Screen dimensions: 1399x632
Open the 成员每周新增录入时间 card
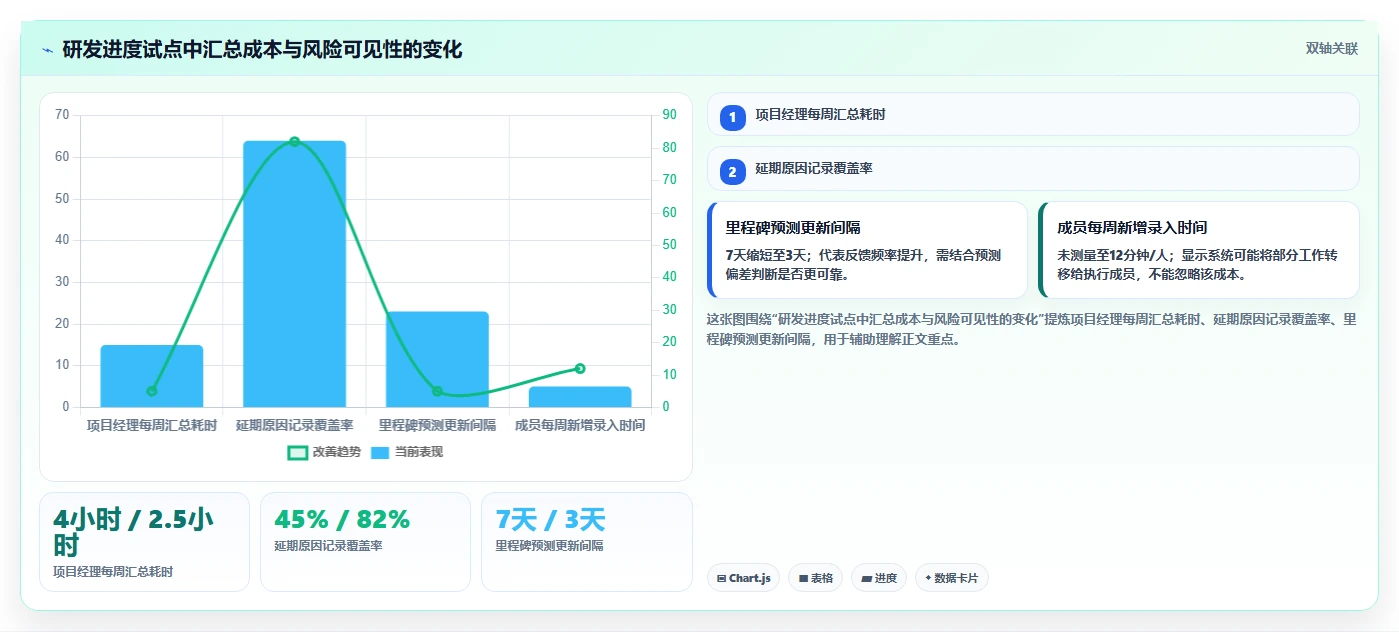(1199, 250)
